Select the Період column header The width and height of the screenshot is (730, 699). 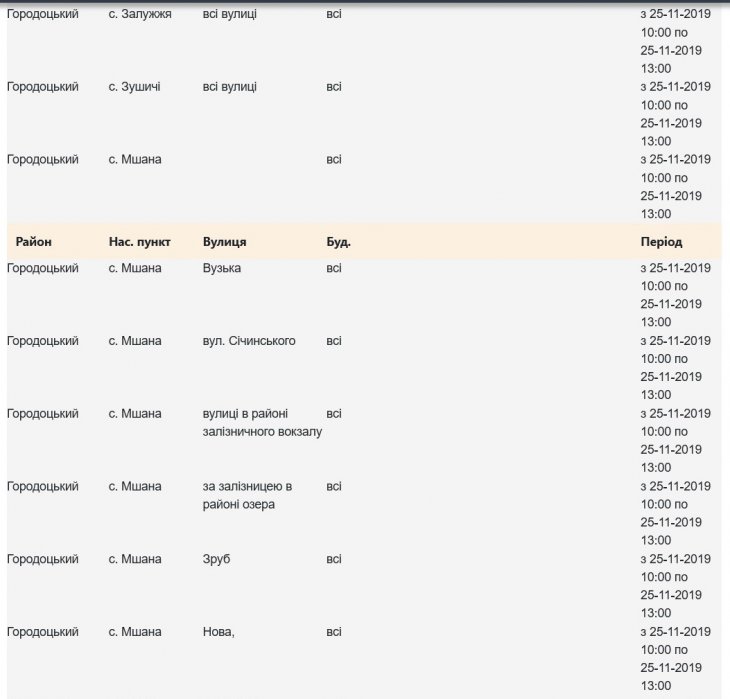click(x=661, y=242)
